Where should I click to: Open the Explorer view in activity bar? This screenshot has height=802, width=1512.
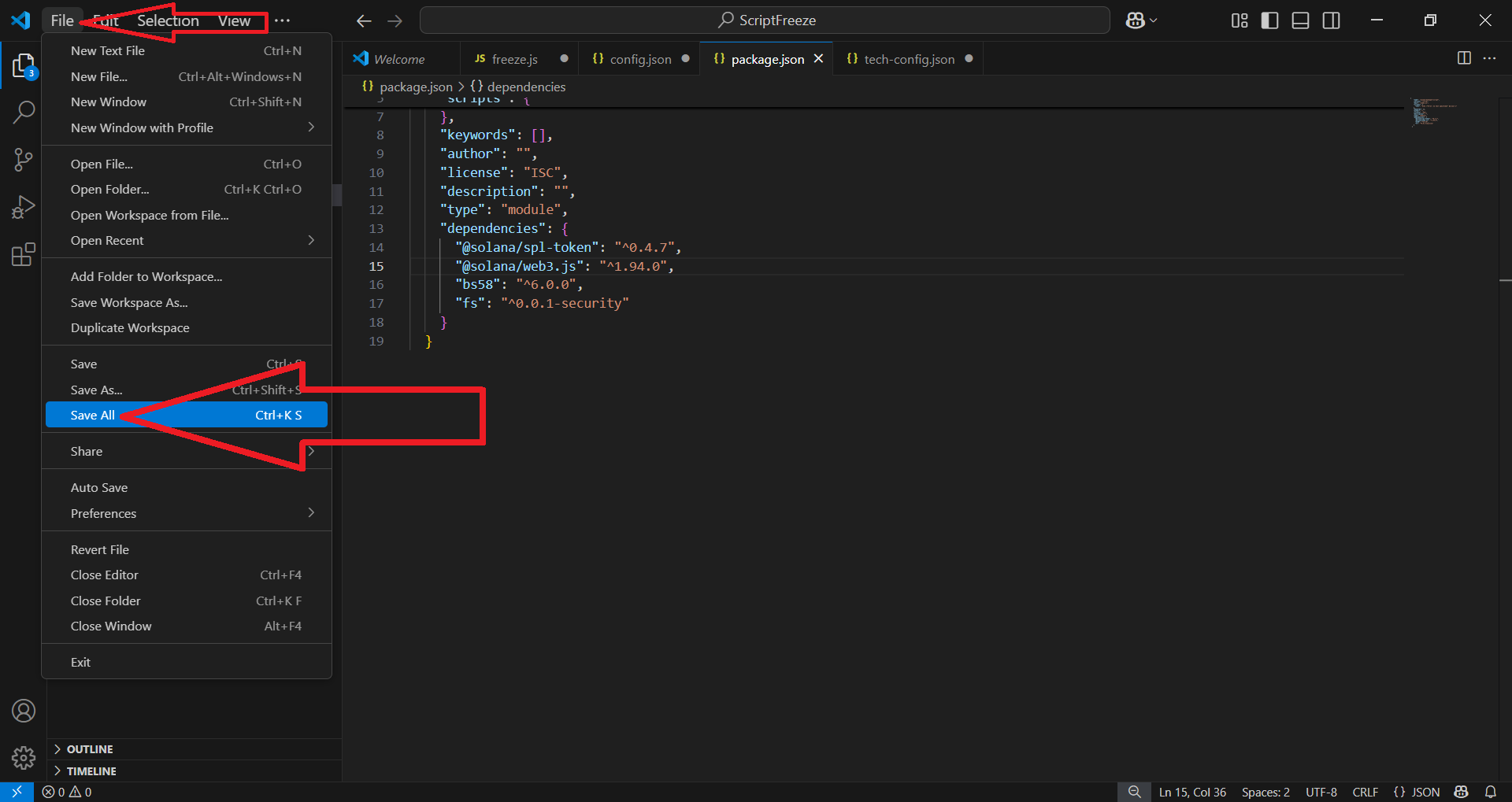[x=24, y=65]
